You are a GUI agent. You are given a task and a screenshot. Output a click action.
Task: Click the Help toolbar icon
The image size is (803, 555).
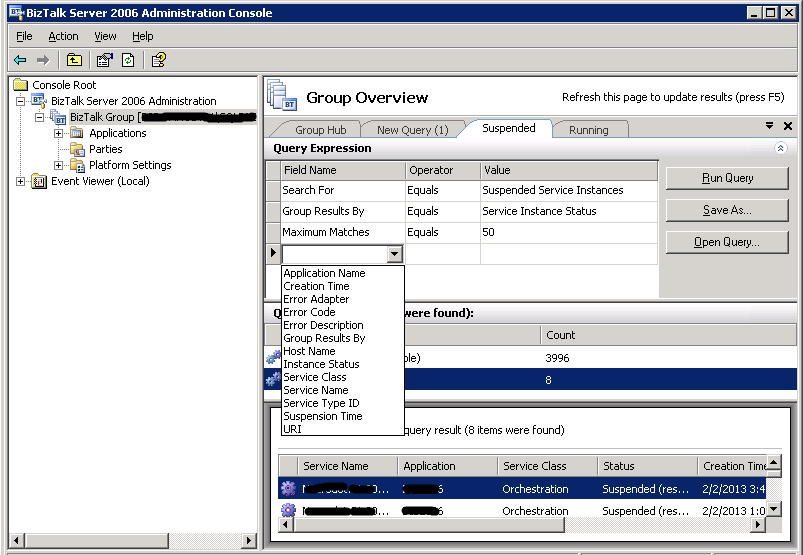tap(158, 60)
